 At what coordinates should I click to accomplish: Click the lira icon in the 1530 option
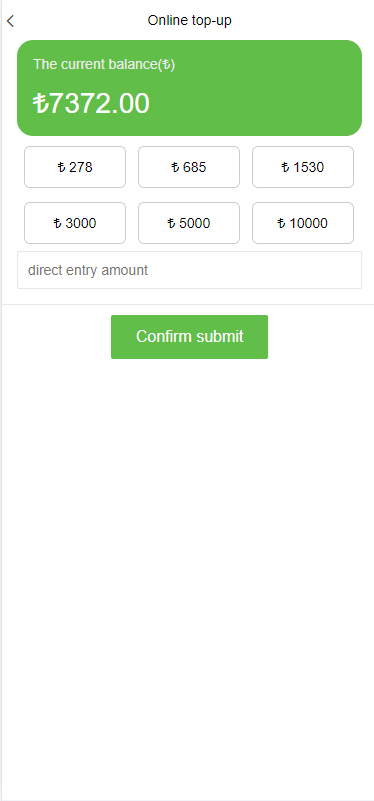pos(286,168)
